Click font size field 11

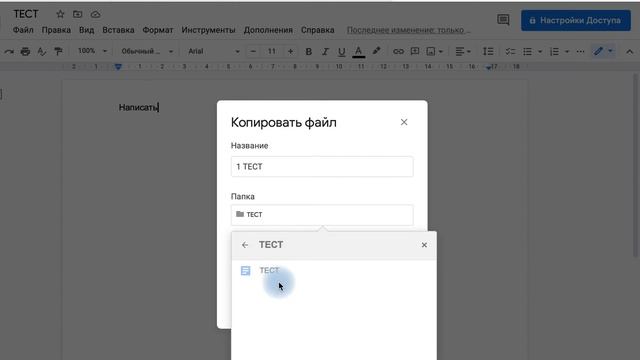click(271, 51)
